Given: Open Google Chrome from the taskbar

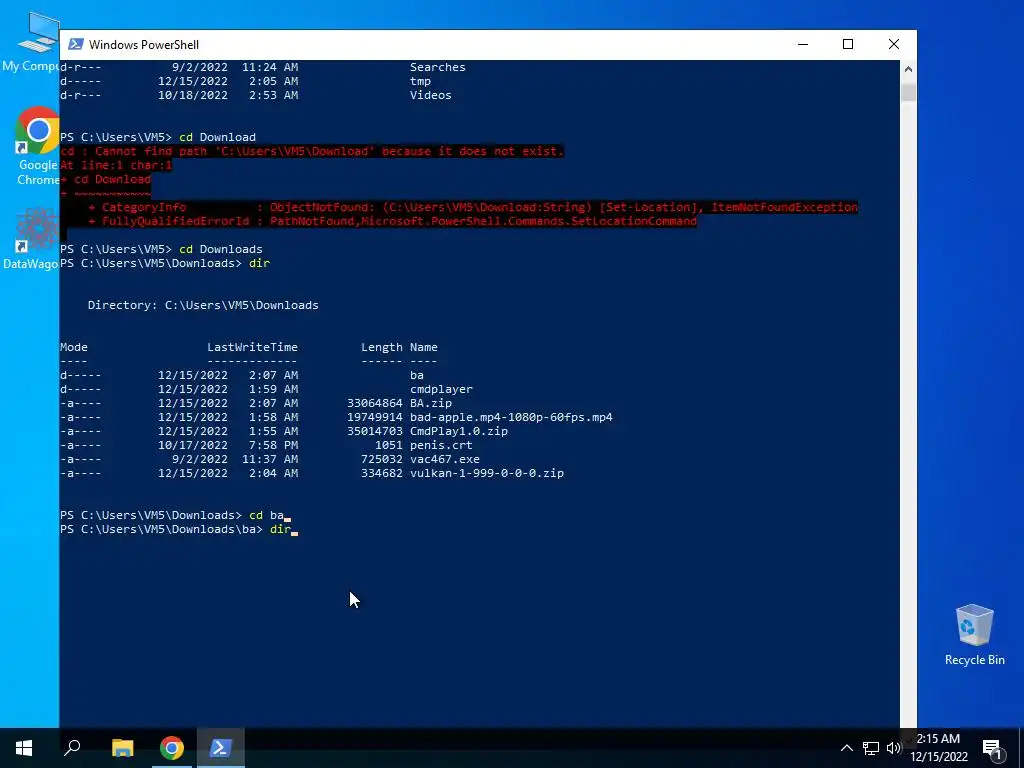Looking at the screenshot, I should 171,748.
